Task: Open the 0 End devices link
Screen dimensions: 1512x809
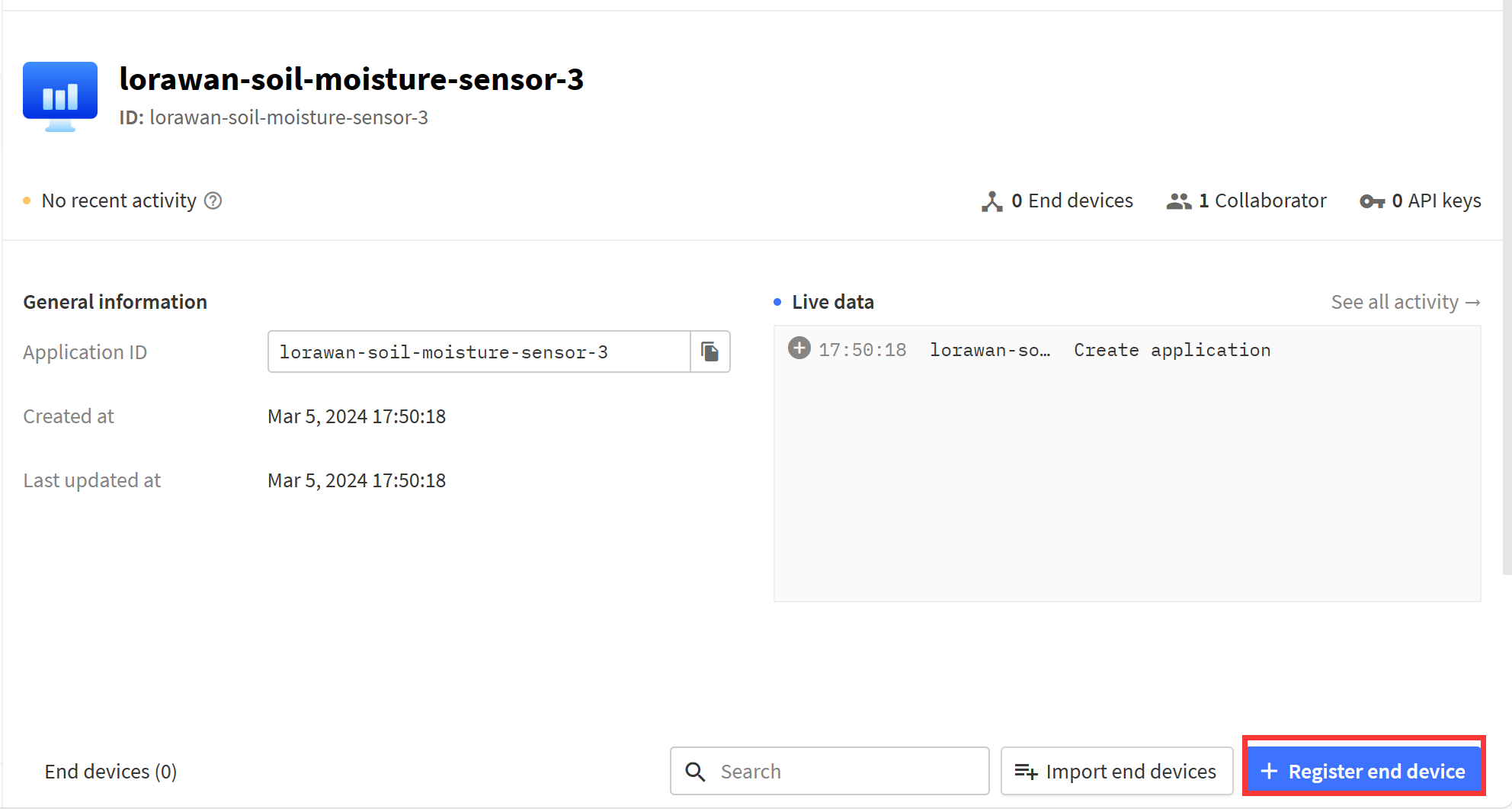Action: point(1057,201)
